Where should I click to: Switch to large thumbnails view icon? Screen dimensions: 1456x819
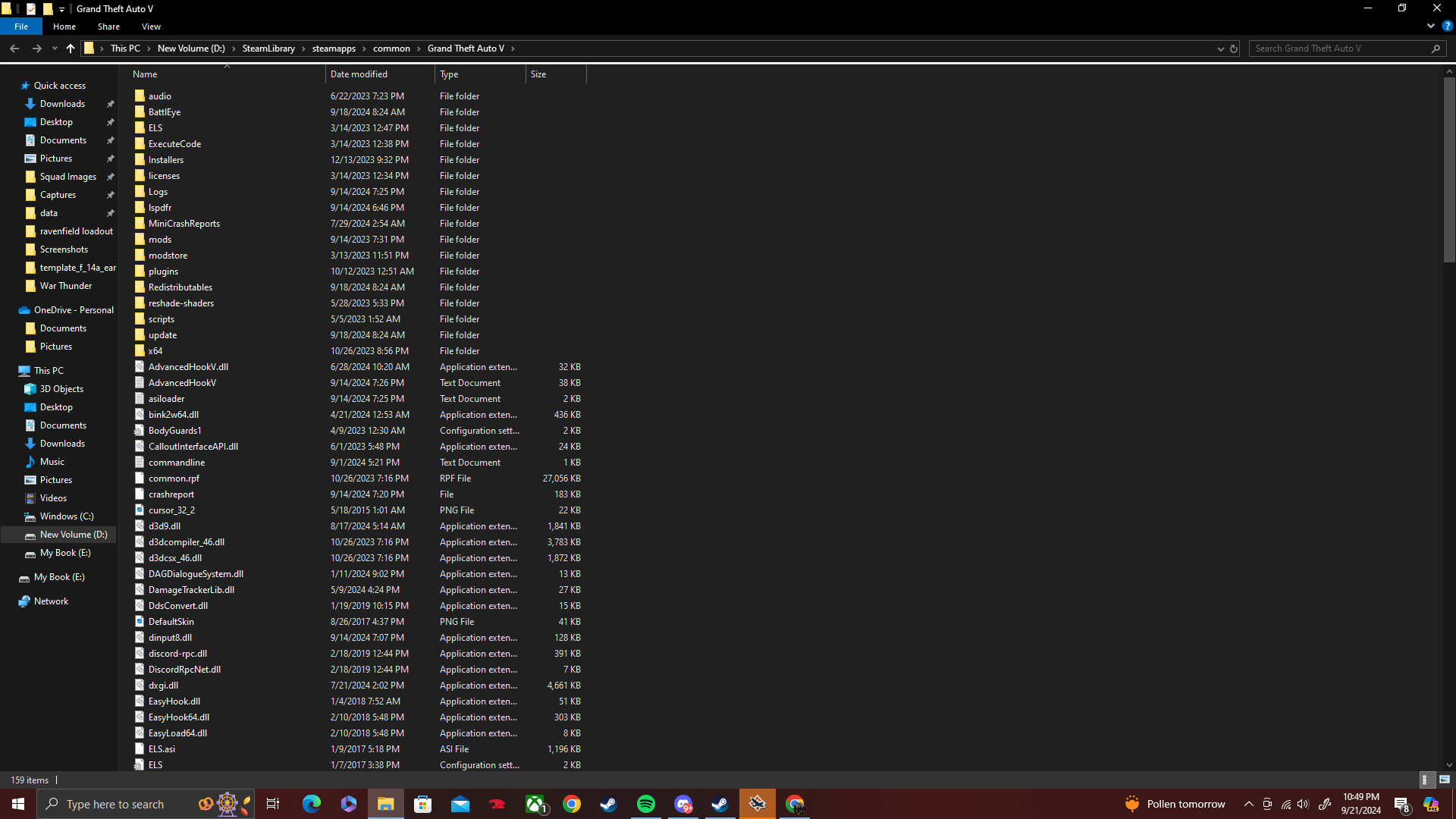[1444, 780]
